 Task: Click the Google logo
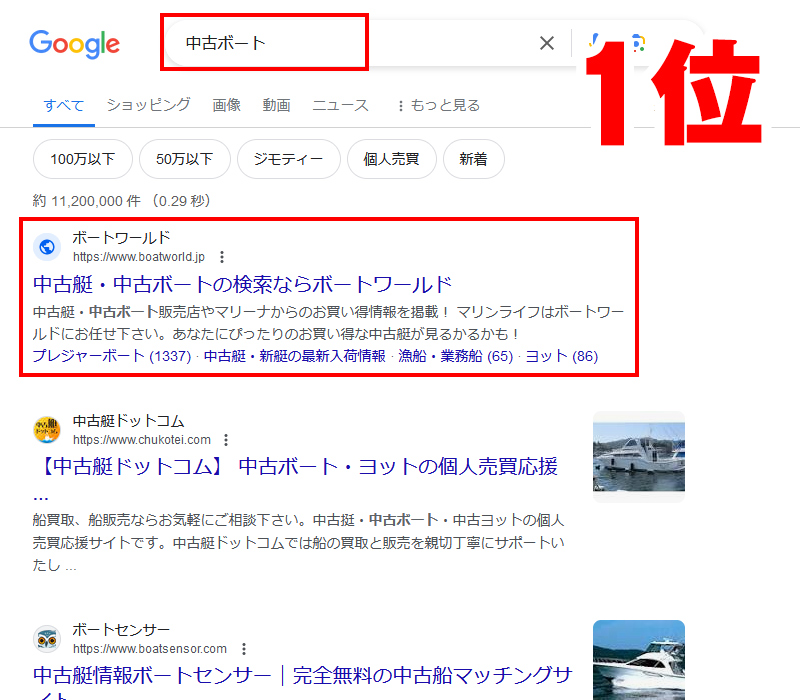click(x=74, y=43)
